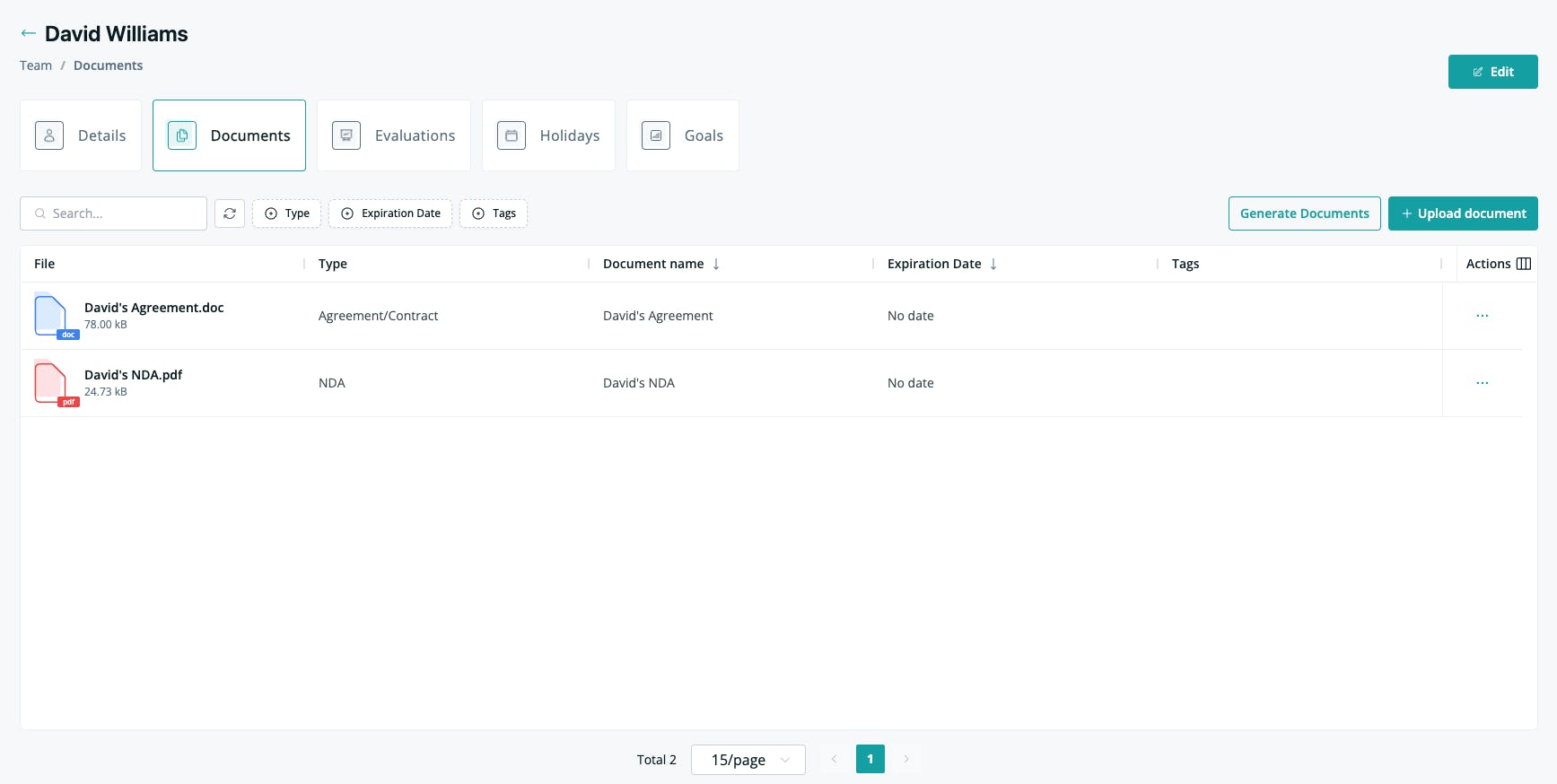Open the column settings icon beside Actions

coord(1524,264)
